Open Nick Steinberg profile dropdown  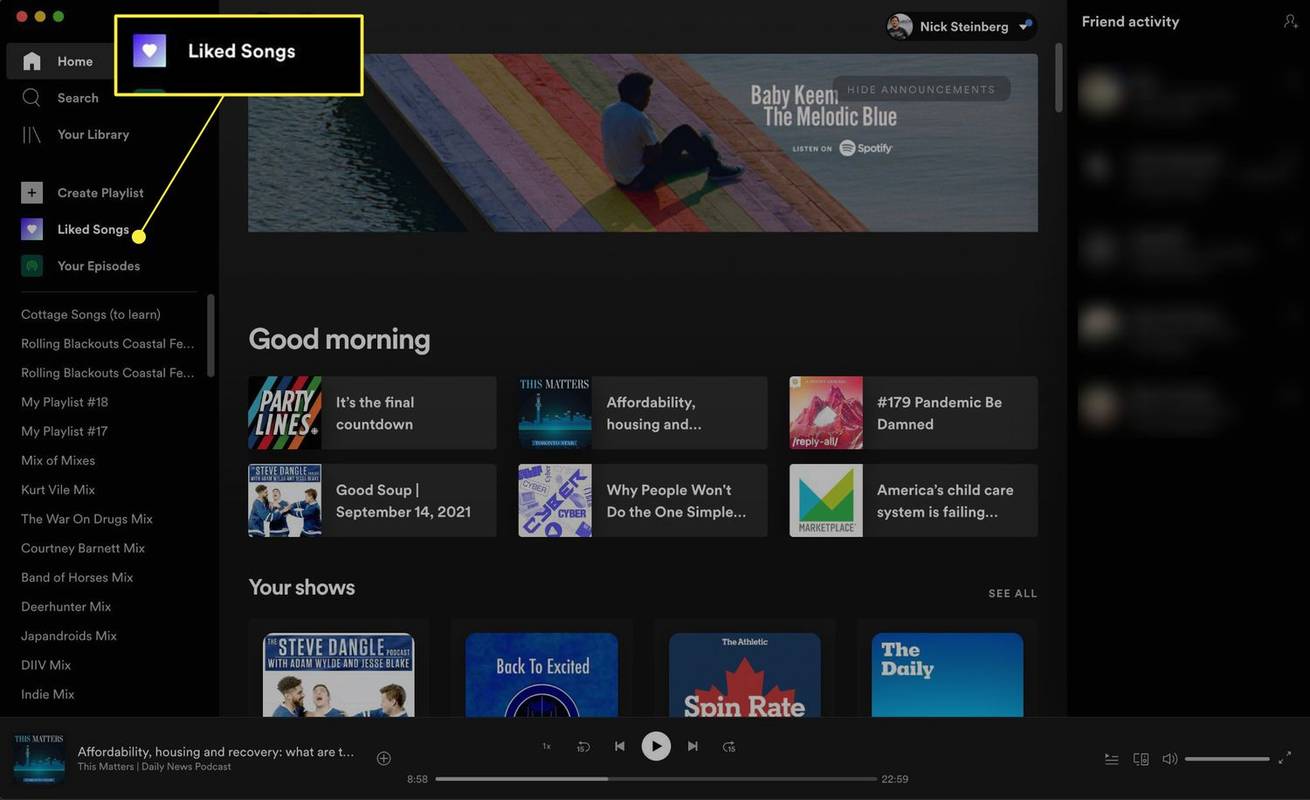(961, 26)
